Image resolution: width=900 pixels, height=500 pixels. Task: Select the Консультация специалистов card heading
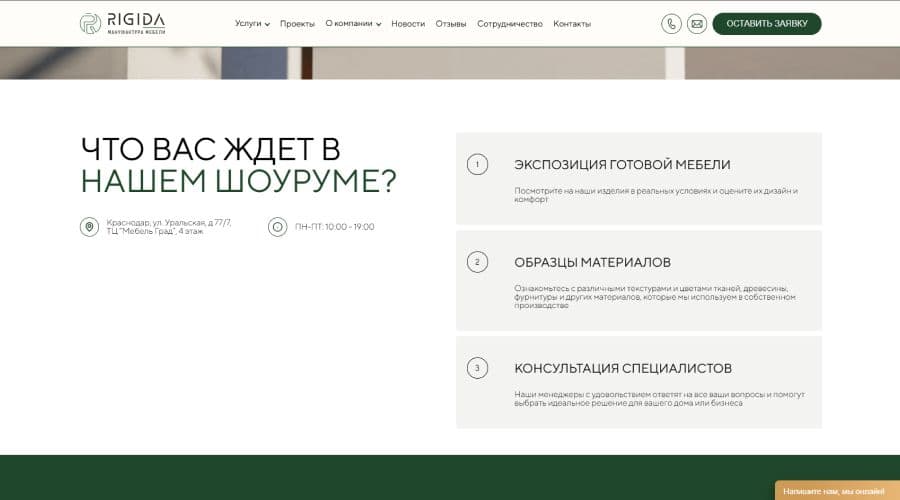622,368
